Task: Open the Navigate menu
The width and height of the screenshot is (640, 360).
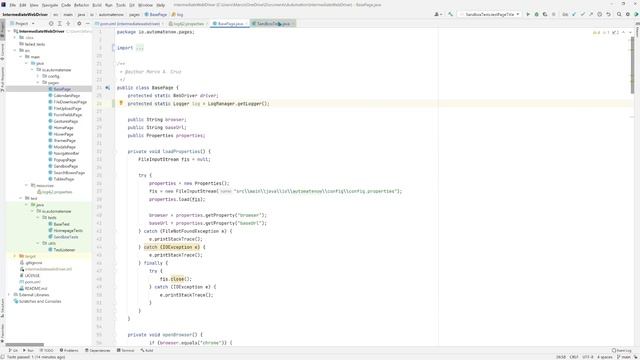Action: tap(50, 5)
